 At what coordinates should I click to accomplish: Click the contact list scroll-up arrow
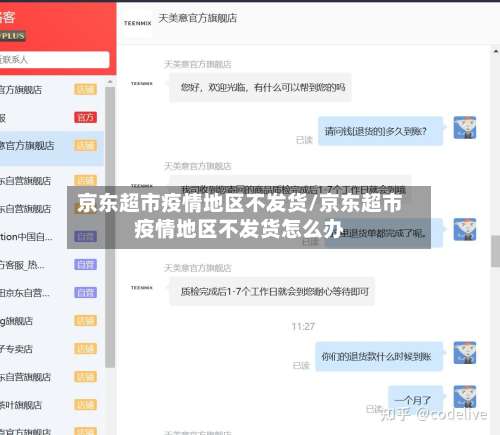pos(110,82)
